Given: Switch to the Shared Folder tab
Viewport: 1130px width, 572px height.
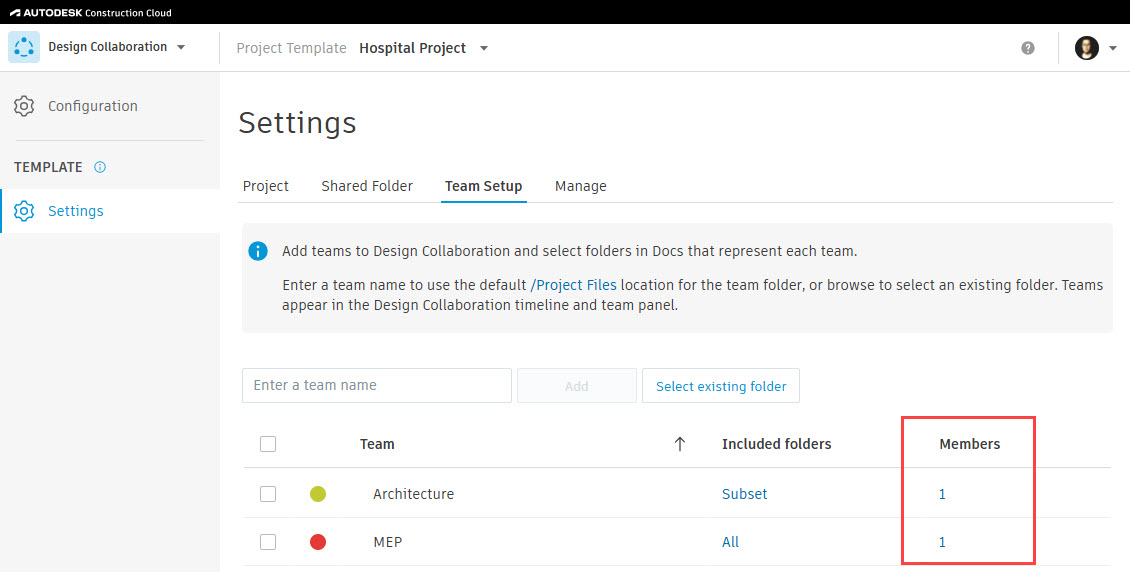Looking at the screenshot, I should (367, 186).
